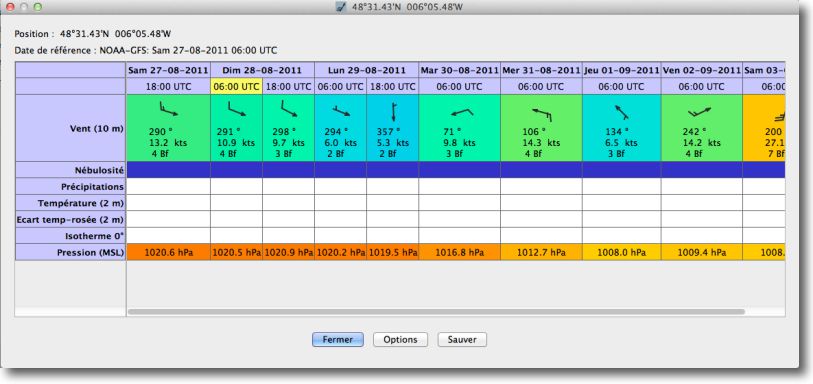Click the horizontal scrollbar under the table
Image resolution: width=813 pixels, height=384 pixels.
tap(436, 312)
